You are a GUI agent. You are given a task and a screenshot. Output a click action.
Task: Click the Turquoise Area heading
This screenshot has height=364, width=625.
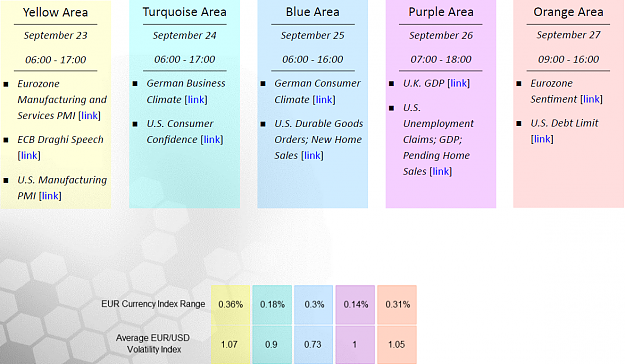185,12
